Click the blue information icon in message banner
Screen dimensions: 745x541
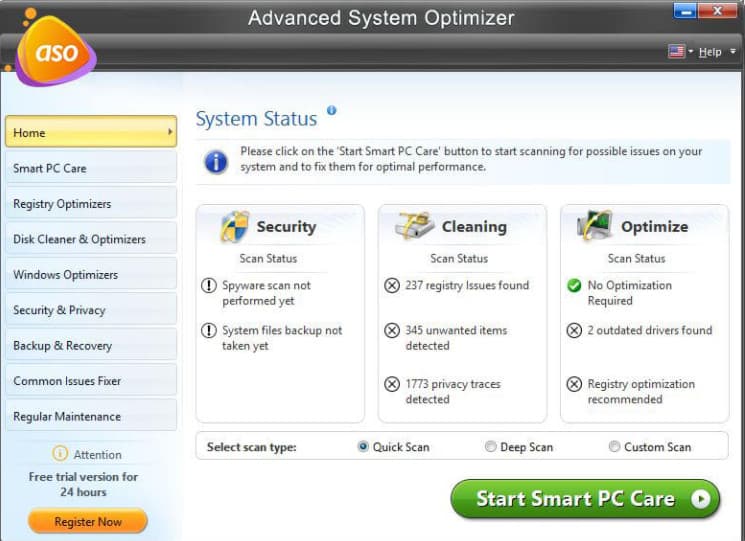click(x=216, y=161)
